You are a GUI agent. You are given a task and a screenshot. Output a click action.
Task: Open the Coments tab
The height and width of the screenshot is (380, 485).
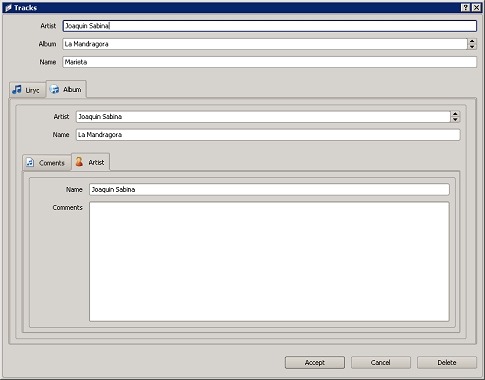[47, 163]
